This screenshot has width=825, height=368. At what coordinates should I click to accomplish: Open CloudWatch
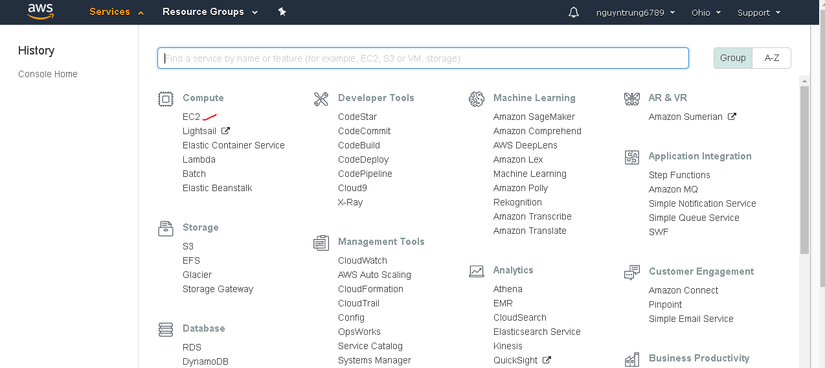pyautogui.click(x=363, y=261)
